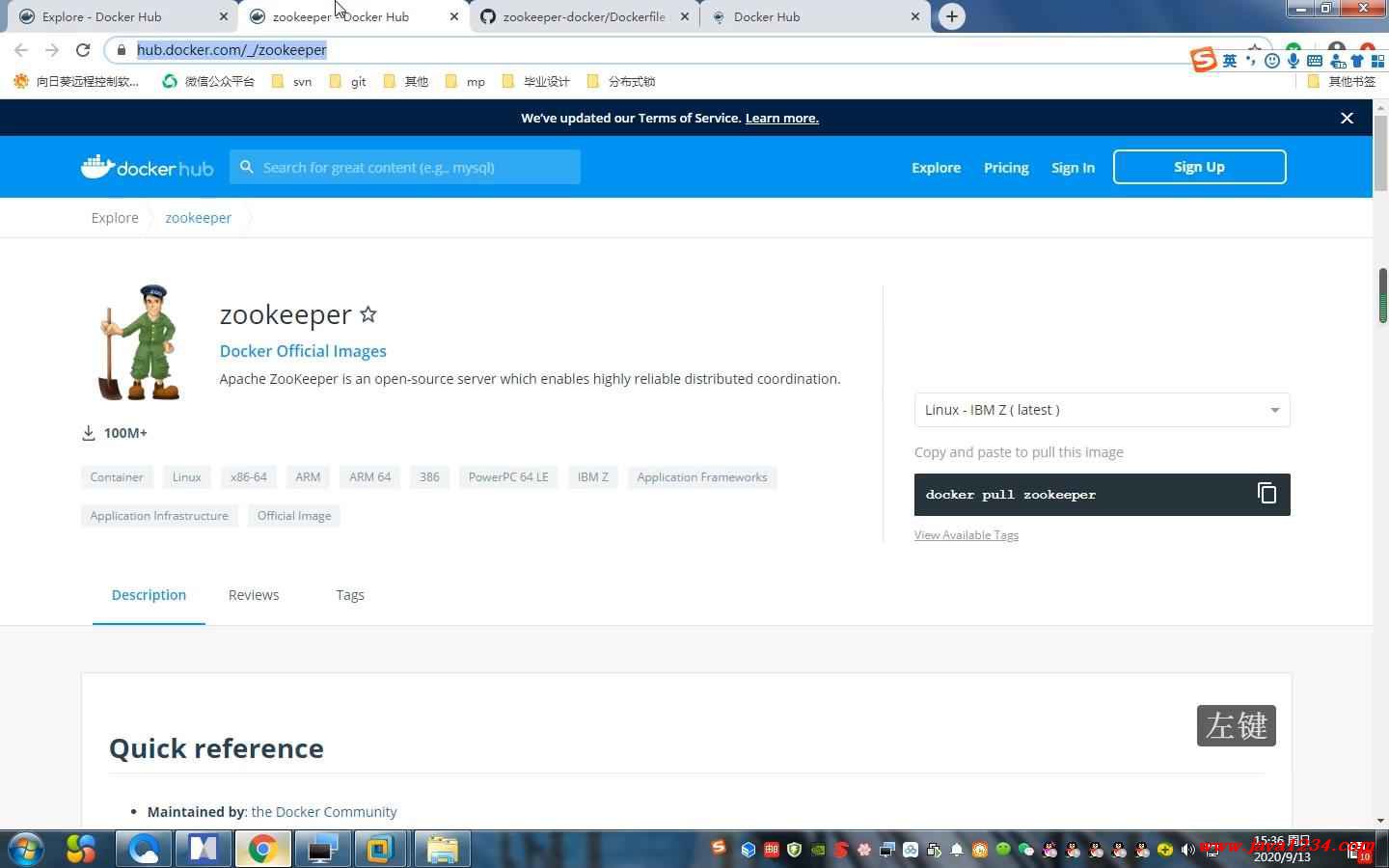This screenshot has height=868, width=1389.
Task: Open the Sogou toolbox grid icon
Action: tap(1378, 61)
